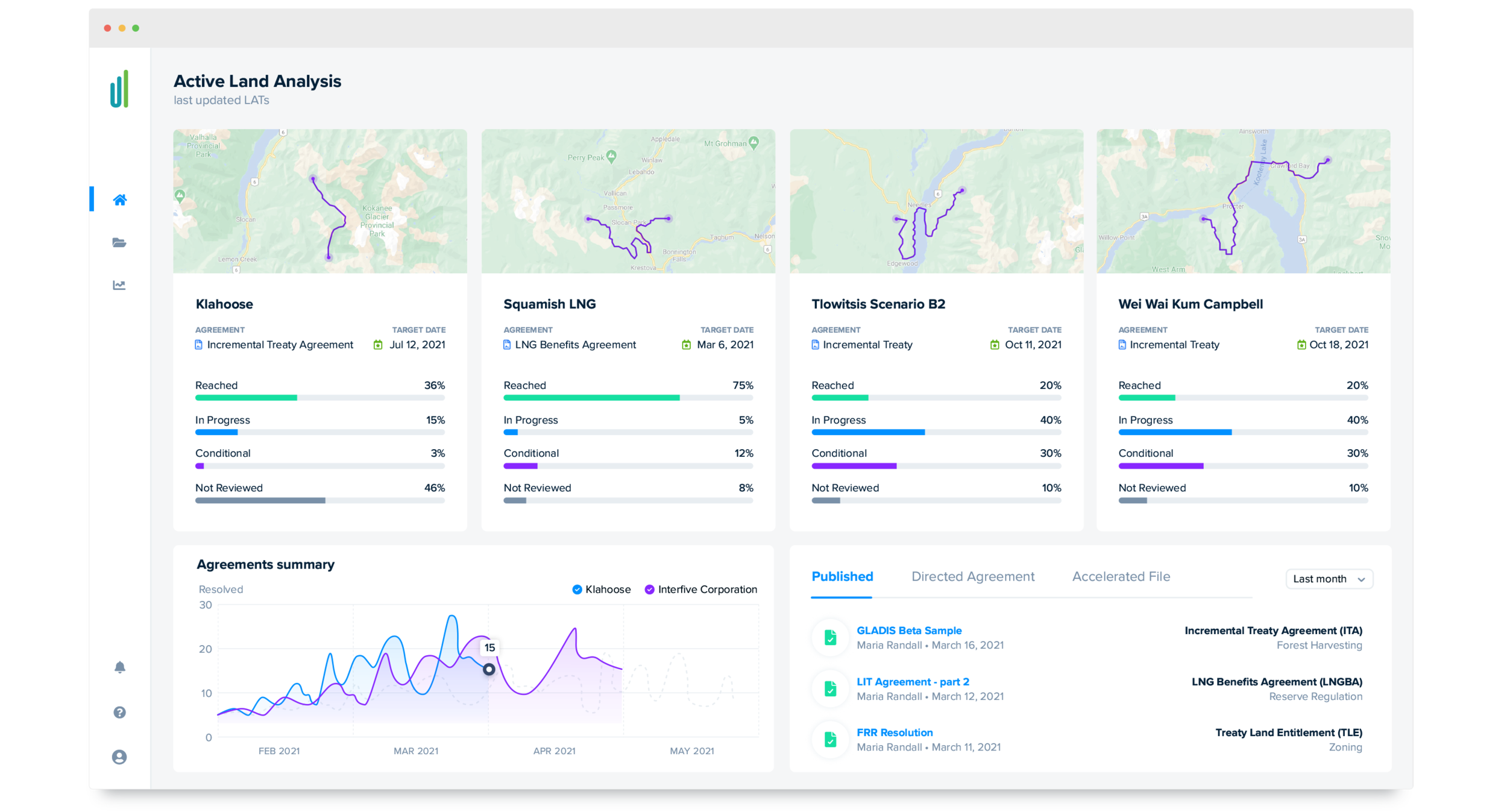Open the Klahoose card title
This screenshot has width=1507, height=812.
(x=224, y=304)
